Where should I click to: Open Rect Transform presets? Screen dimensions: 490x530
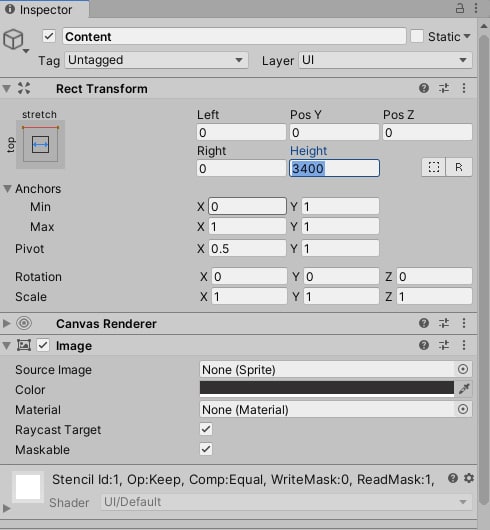[444, 88]
